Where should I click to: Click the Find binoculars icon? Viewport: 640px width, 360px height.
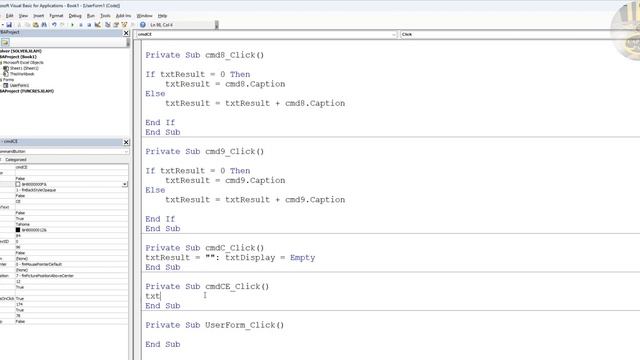pyautogui.click(x=44, y=25)
